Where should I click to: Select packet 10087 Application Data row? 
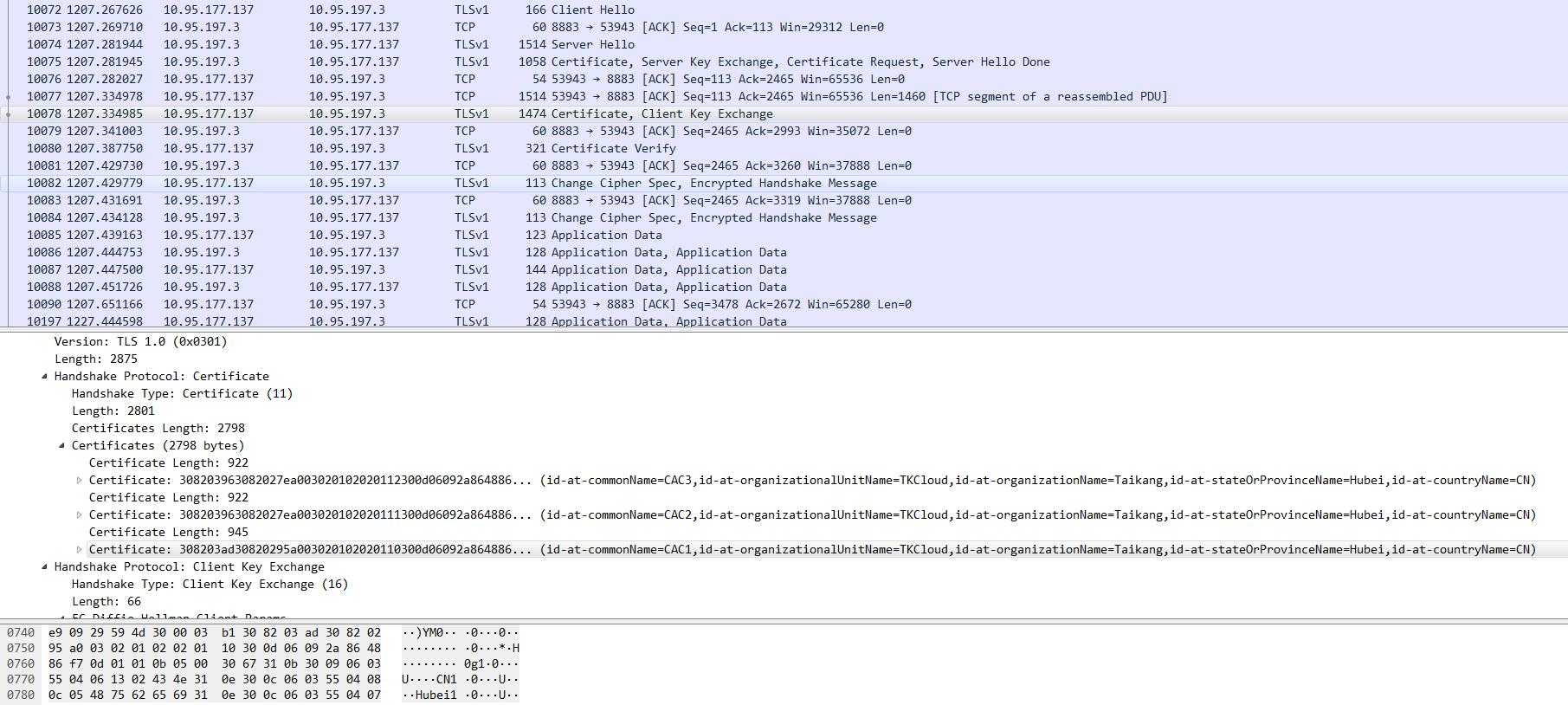(784, 269)
